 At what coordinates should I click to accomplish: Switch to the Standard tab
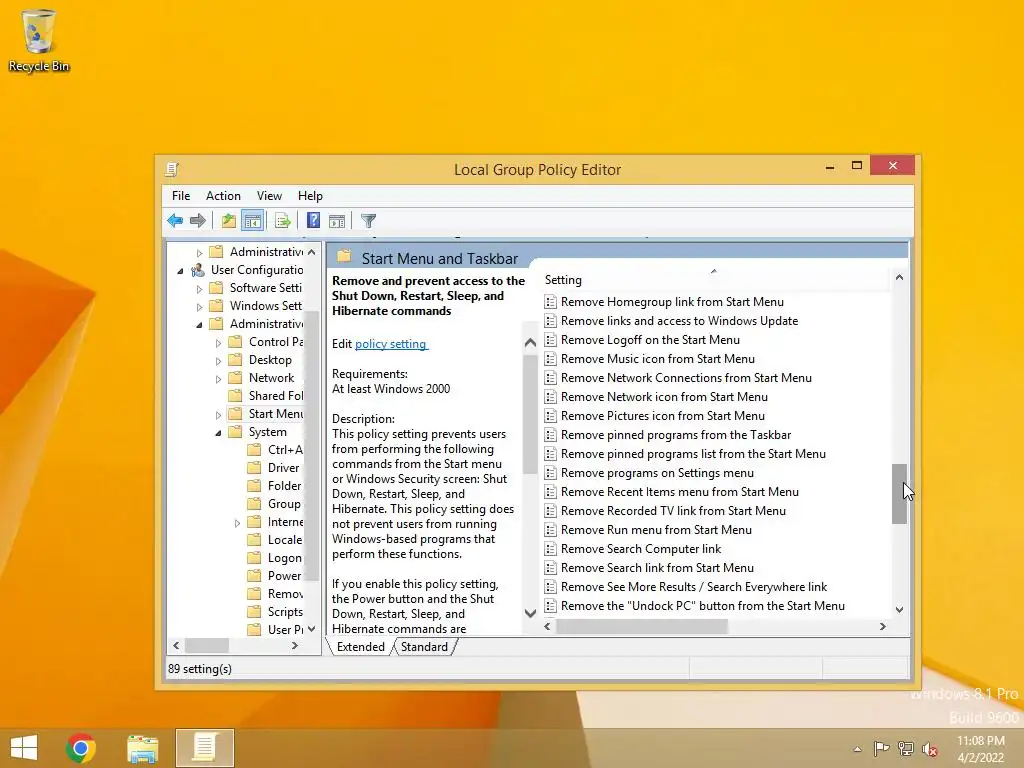(x=424, y=647)
